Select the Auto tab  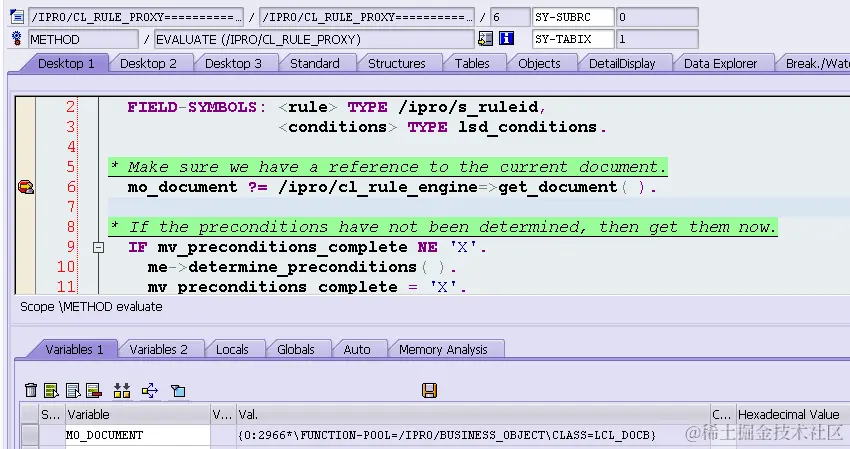357,350
